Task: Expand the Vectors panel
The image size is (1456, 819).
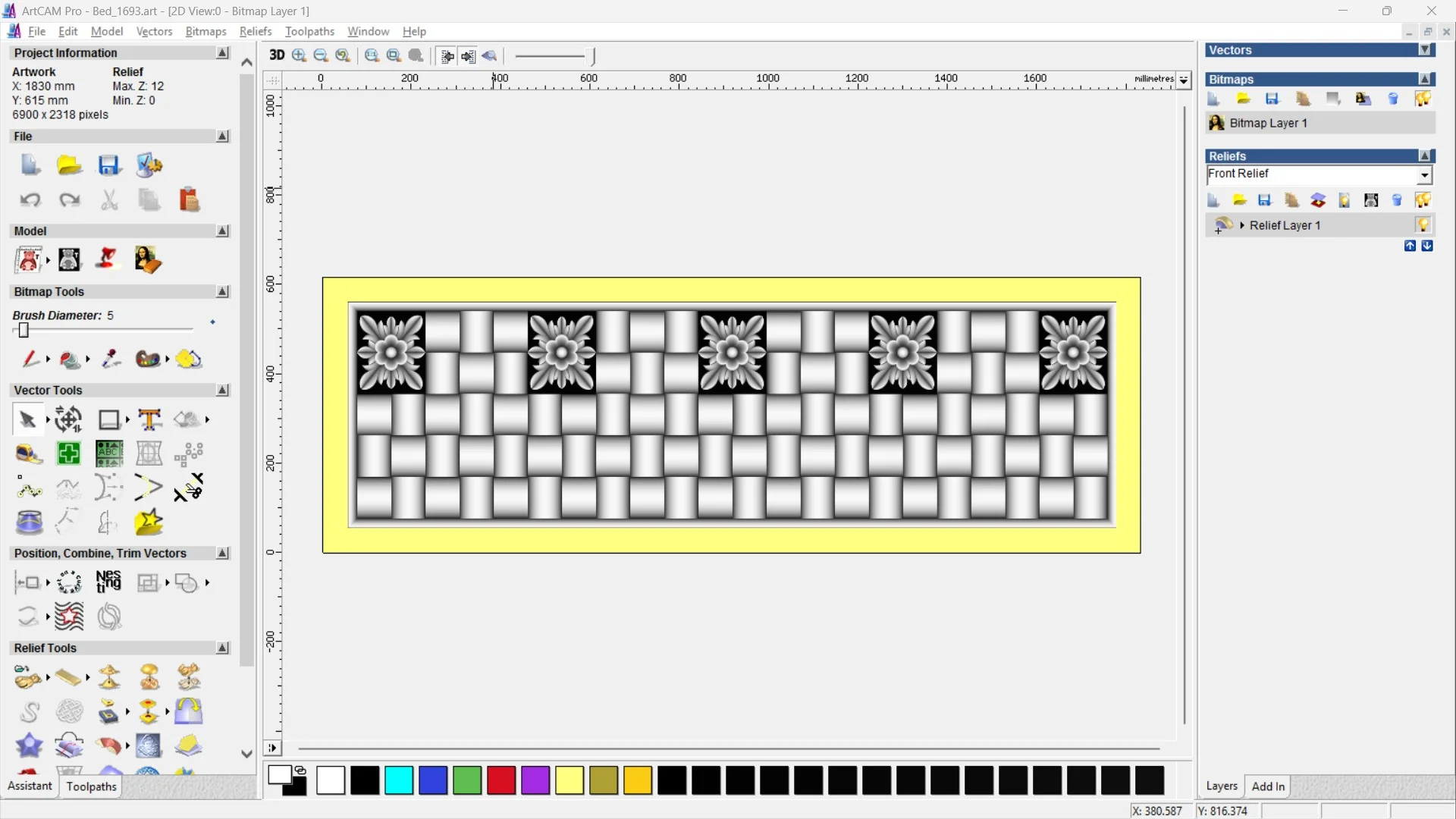Action: coord(1426,50)
